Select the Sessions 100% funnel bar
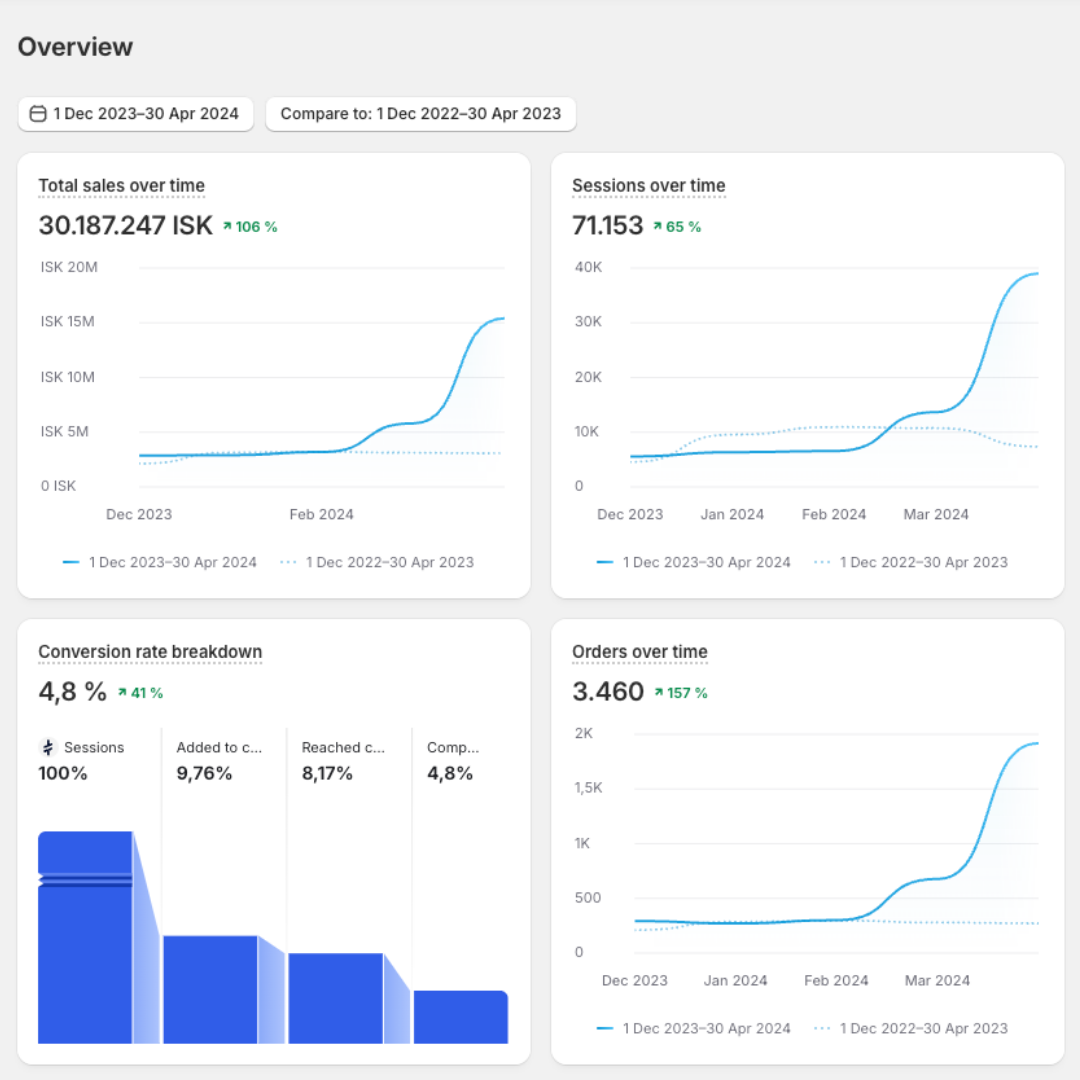 pos(85,937)
